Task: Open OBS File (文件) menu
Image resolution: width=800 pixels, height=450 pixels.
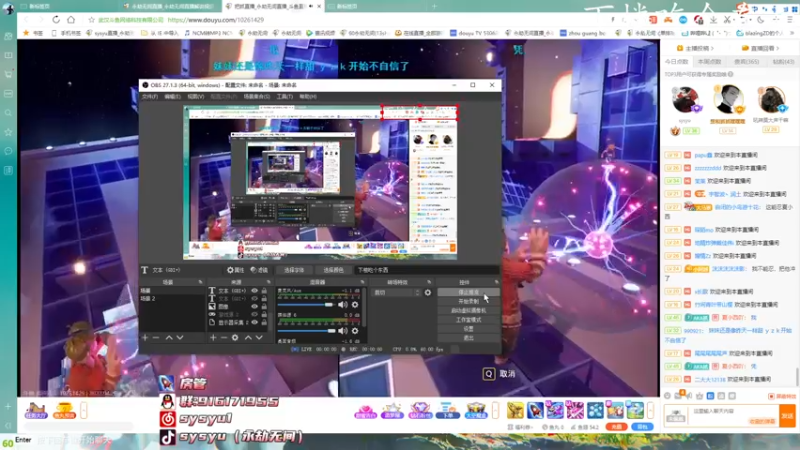Action: click(150, 96)
